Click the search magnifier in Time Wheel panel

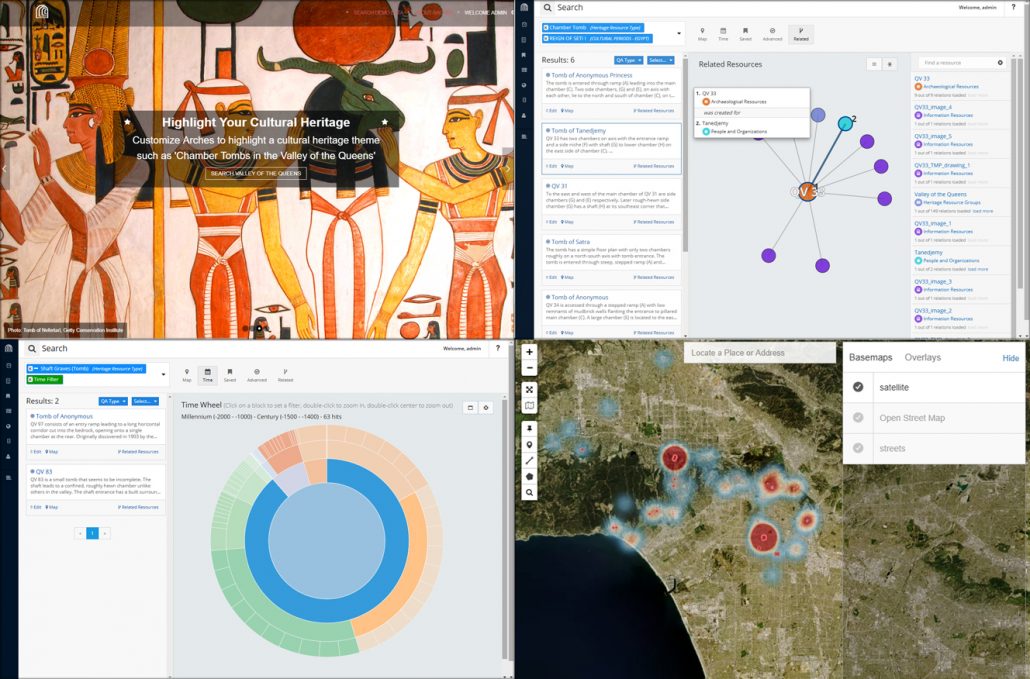coord(32,348)
